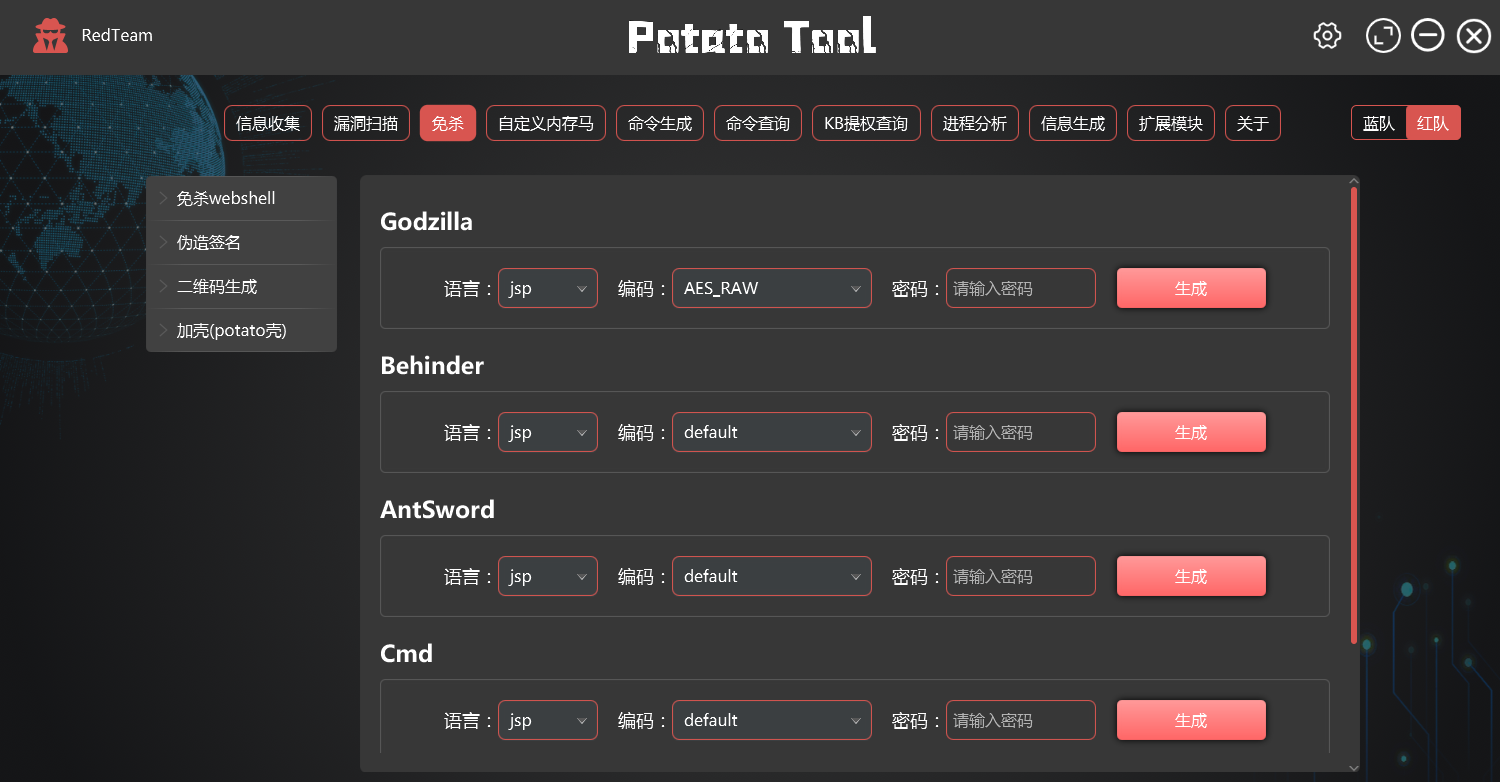Click the Godzilla 密码 input field
This screenshot has height=782, width=1500.
point(1021,288)
